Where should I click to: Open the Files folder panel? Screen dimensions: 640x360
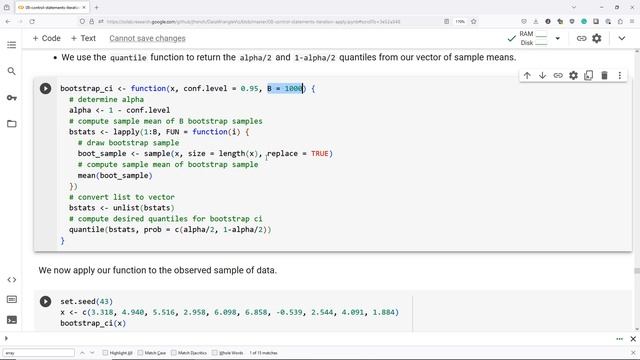[11, 124]
